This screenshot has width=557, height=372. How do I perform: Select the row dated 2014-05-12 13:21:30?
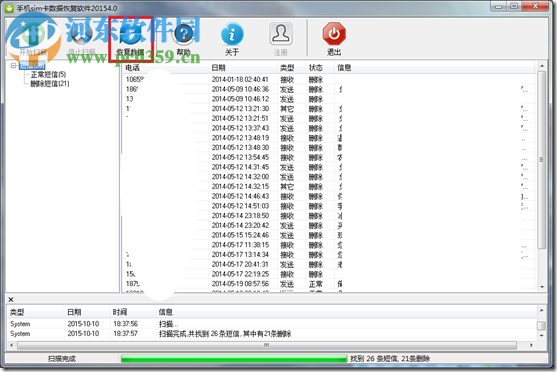(x=329, y=108)
